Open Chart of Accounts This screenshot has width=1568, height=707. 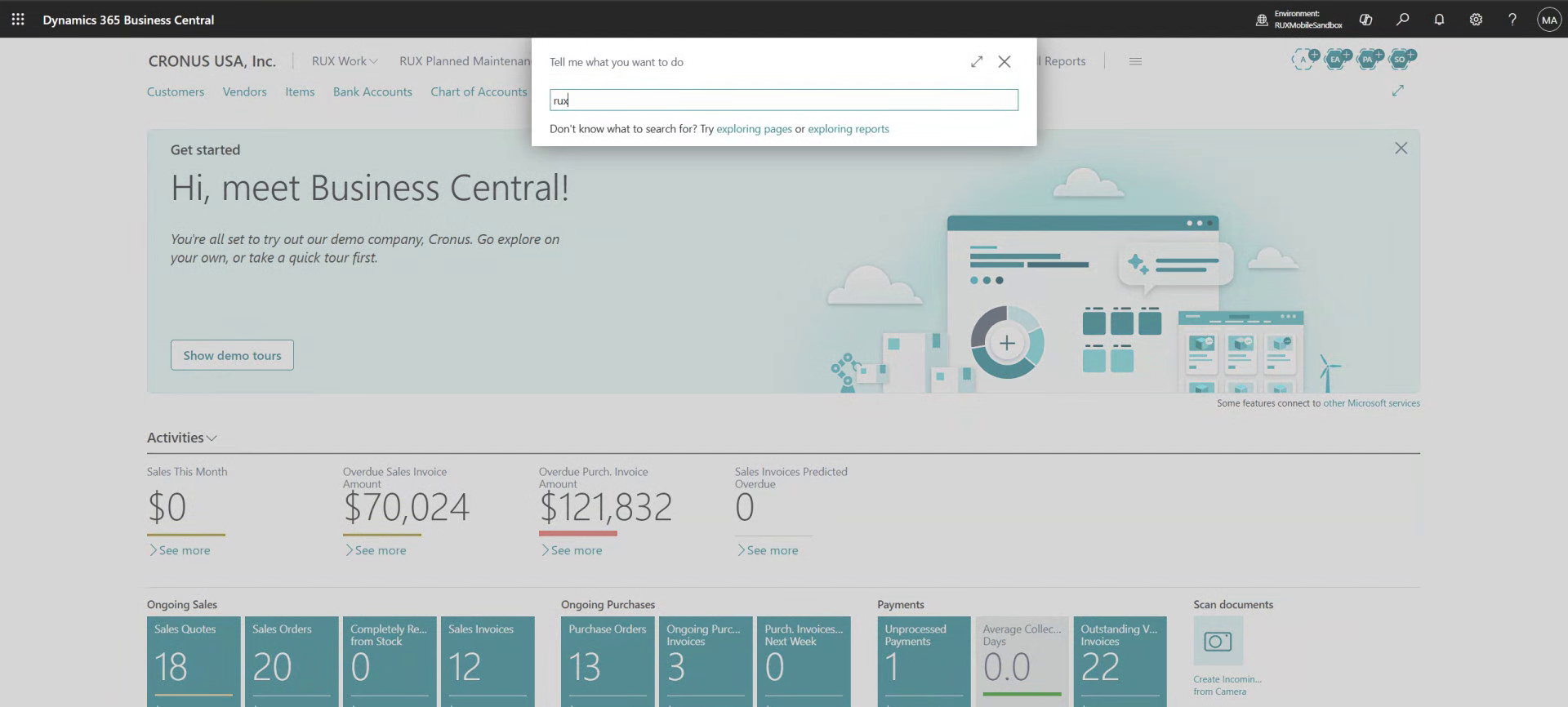[479, 91]
